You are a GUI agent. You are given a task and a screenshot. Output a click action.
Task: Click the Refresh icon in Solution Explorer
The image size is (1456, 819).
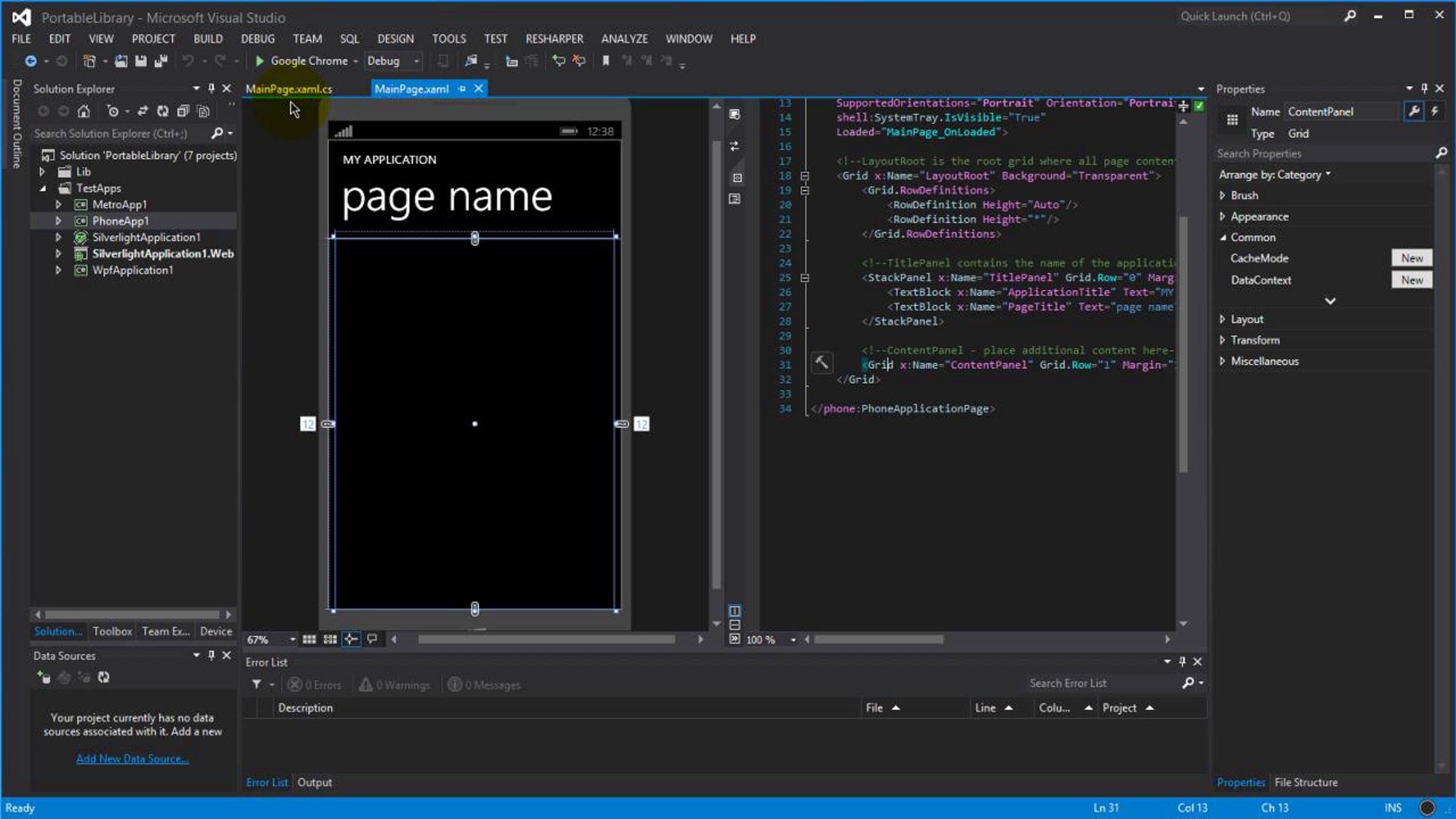pos(163,111)
